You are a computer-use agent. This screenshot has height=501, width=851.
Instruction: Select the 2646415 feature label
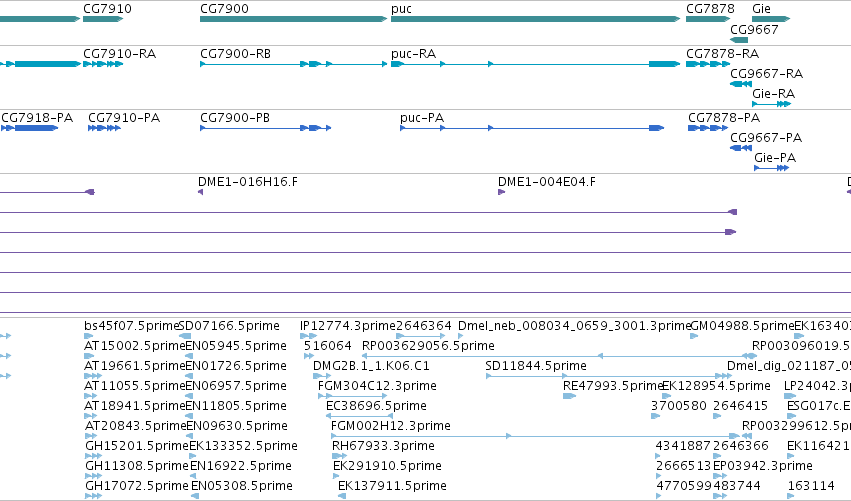740,406
